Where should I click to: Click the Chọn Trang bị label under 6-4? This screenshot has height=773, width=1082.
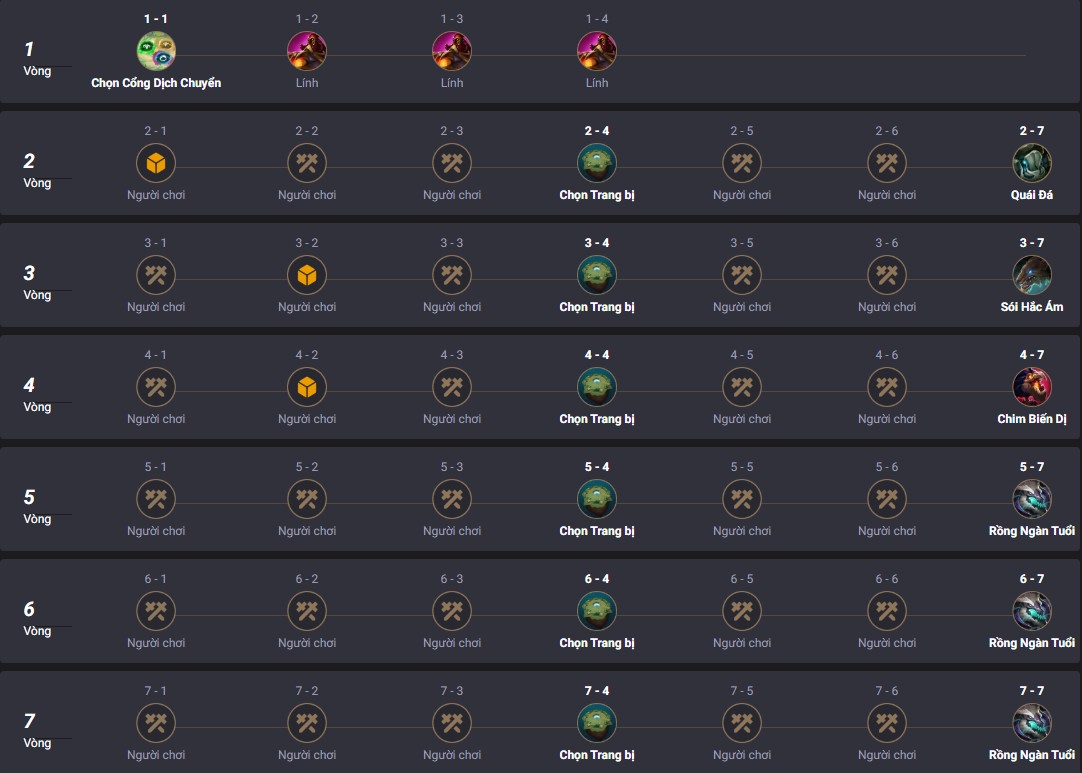tap(597, 643)
